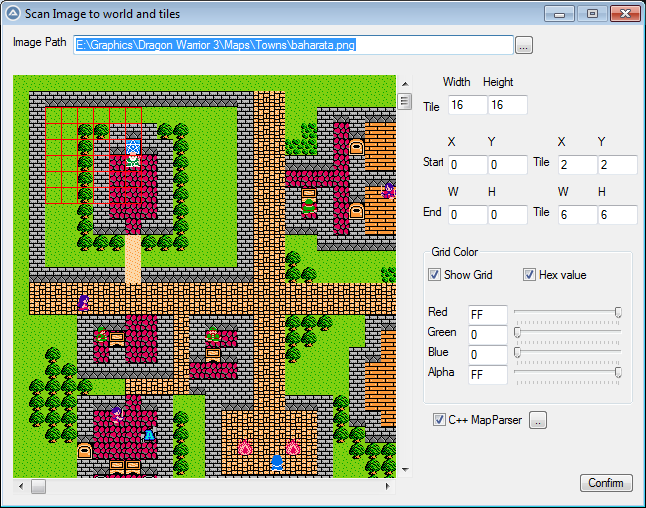Click map preview scroll-up arrow
The image size is (646, 508).
(x=405, y=83)
